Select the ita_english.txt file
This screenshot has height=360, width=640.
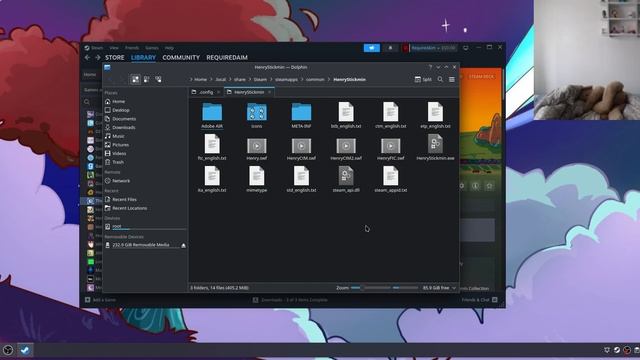(212, 180)
